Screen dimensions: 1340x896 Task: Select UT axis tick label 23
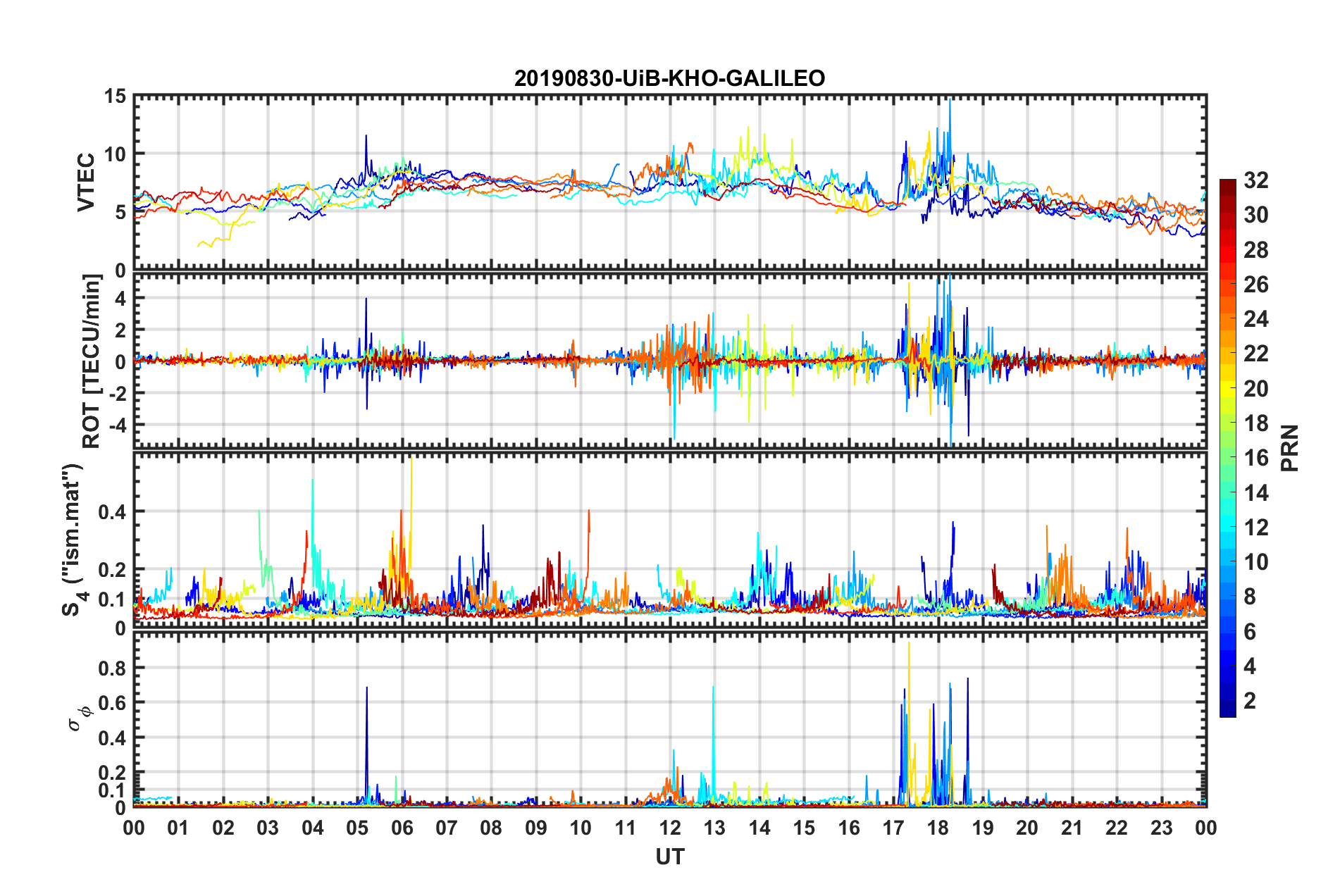pos(1162,828)
